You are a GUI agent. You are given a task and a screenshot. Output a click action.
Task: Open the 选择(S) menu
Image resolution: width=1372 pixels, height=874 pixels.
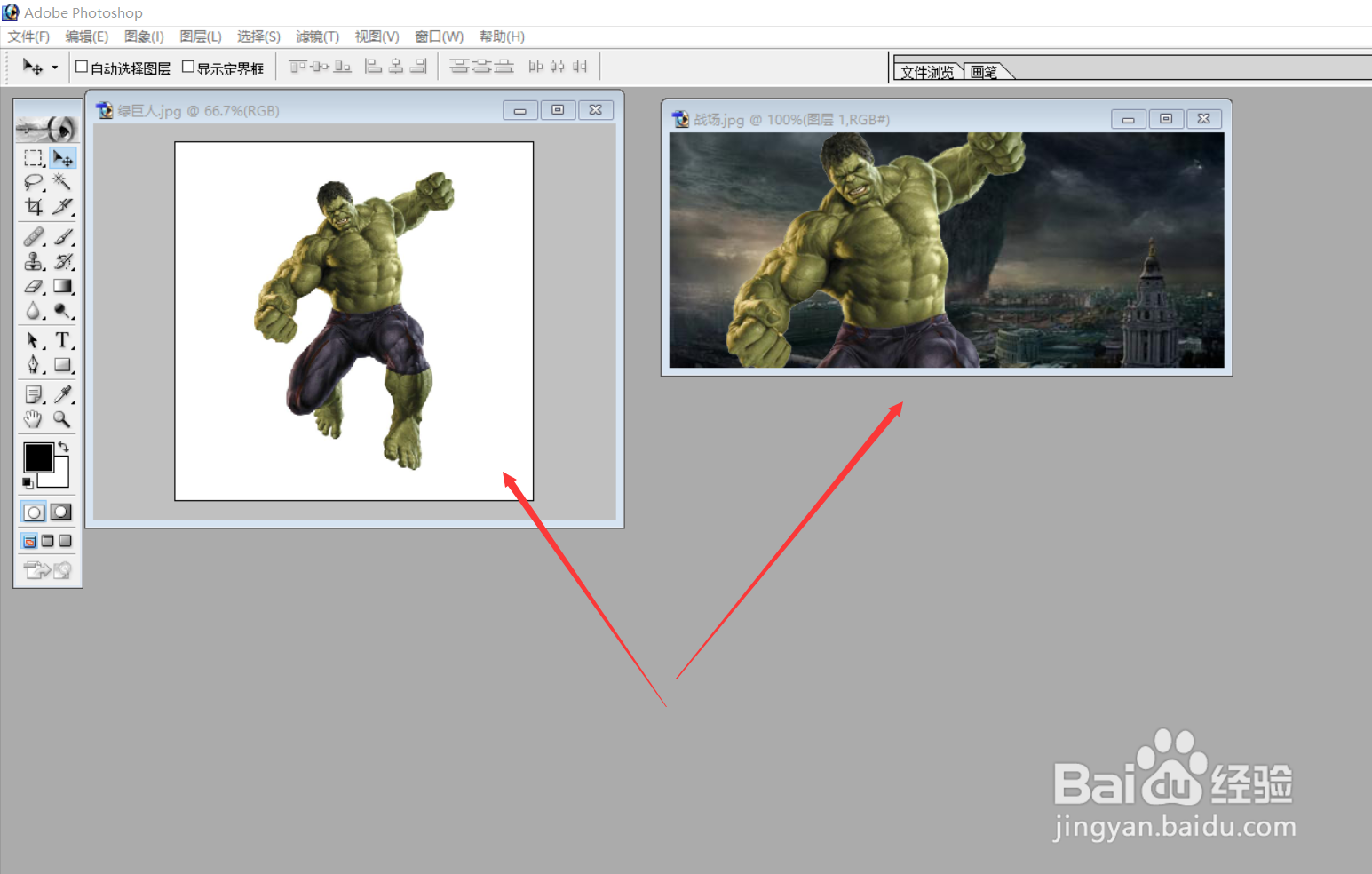pos(258,36)
